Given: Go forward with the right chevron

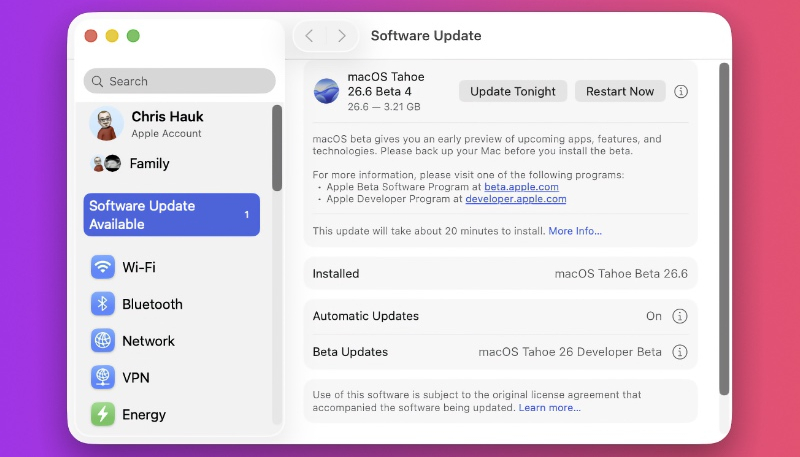Looking at the screenshot, I should pos(342,36).
